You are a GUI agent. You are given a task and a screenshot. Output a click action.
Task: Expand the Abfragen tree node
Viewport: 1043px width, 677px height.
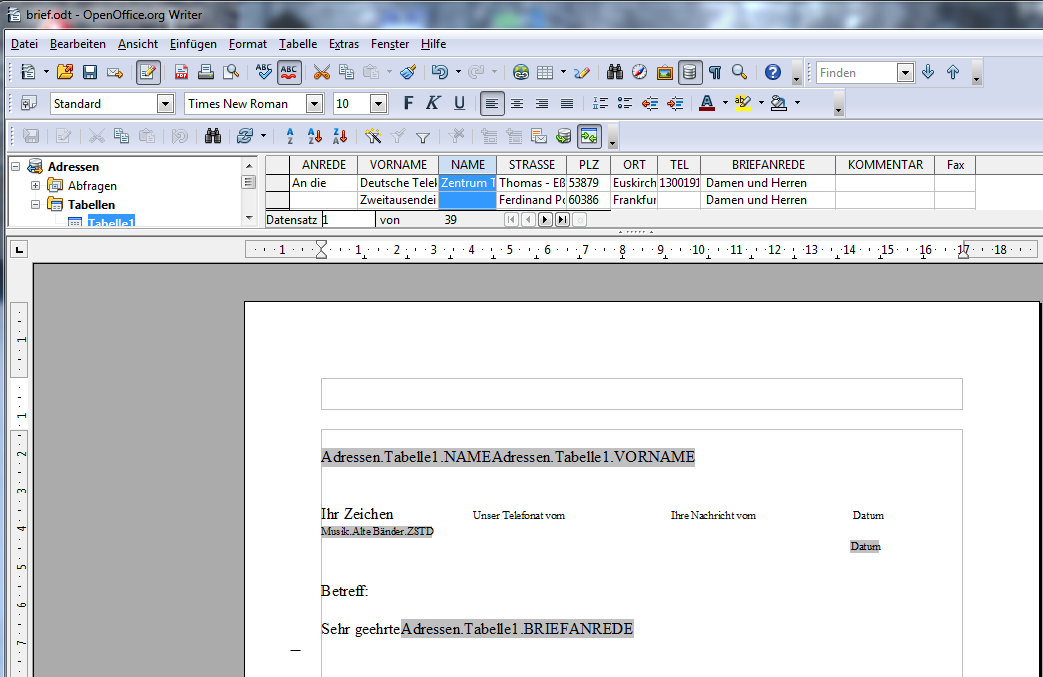[36, 186]
